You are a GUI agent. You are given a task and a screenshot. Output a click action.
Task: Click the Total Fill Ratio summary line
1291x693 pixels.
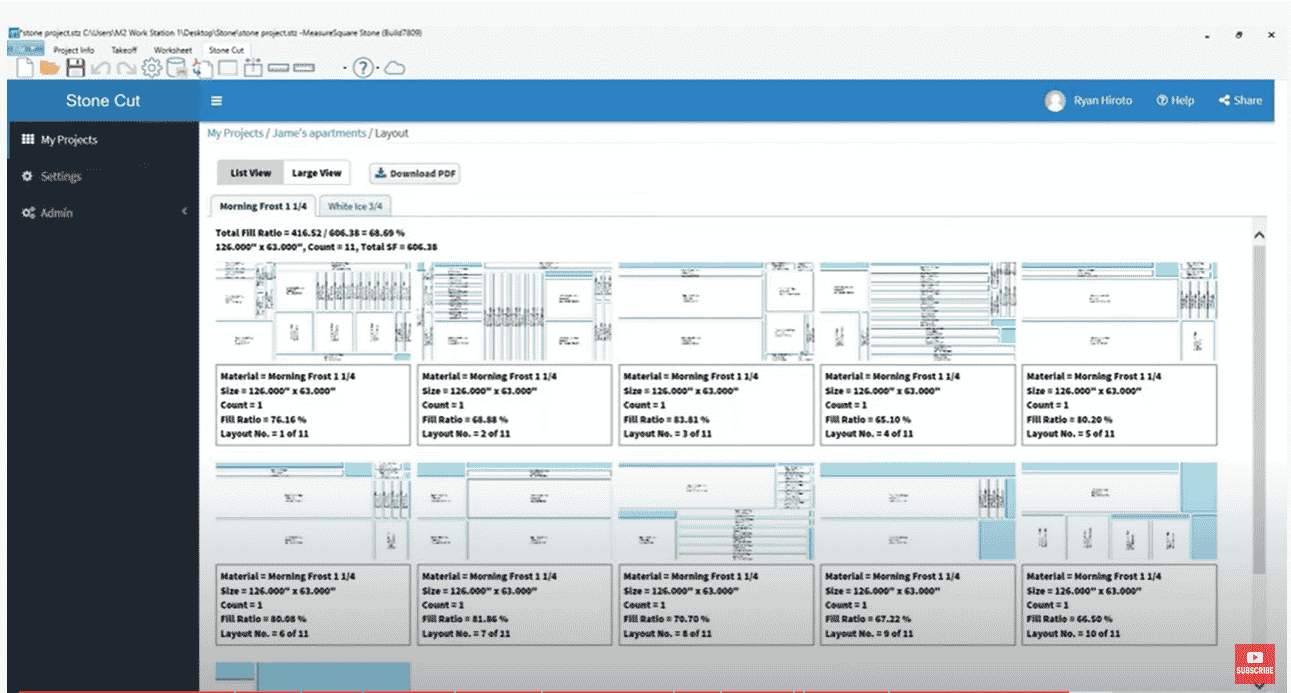[x=310, y=232]
